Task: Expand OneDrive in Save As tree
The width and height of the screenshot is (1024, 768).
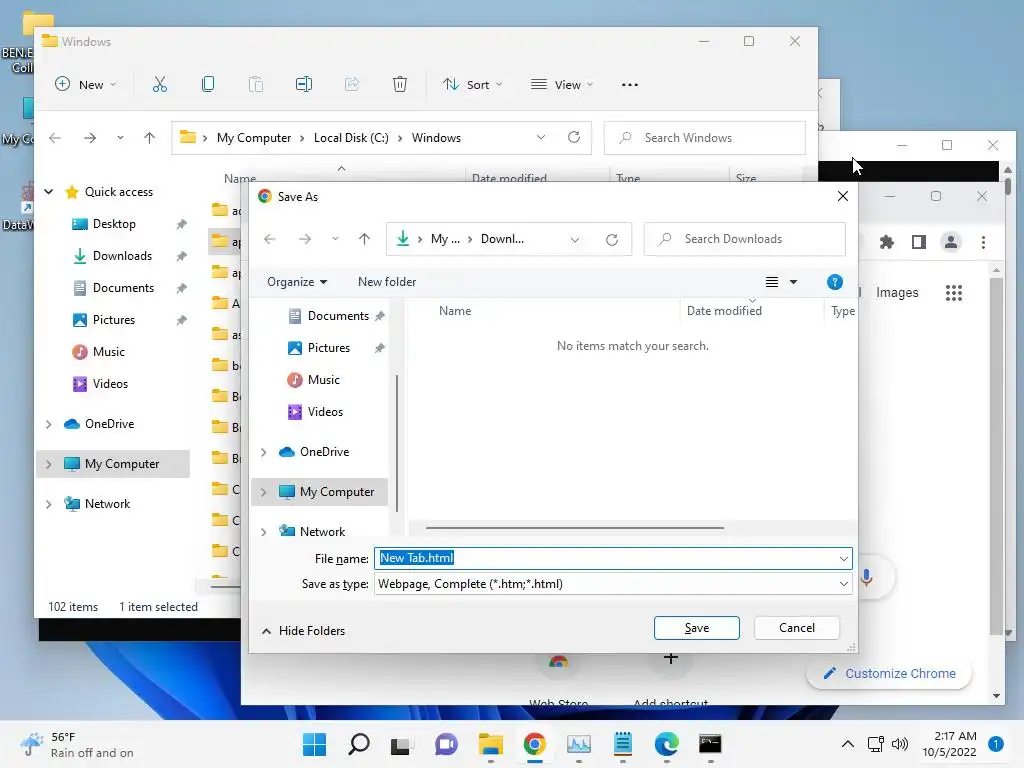Action: 264,452
